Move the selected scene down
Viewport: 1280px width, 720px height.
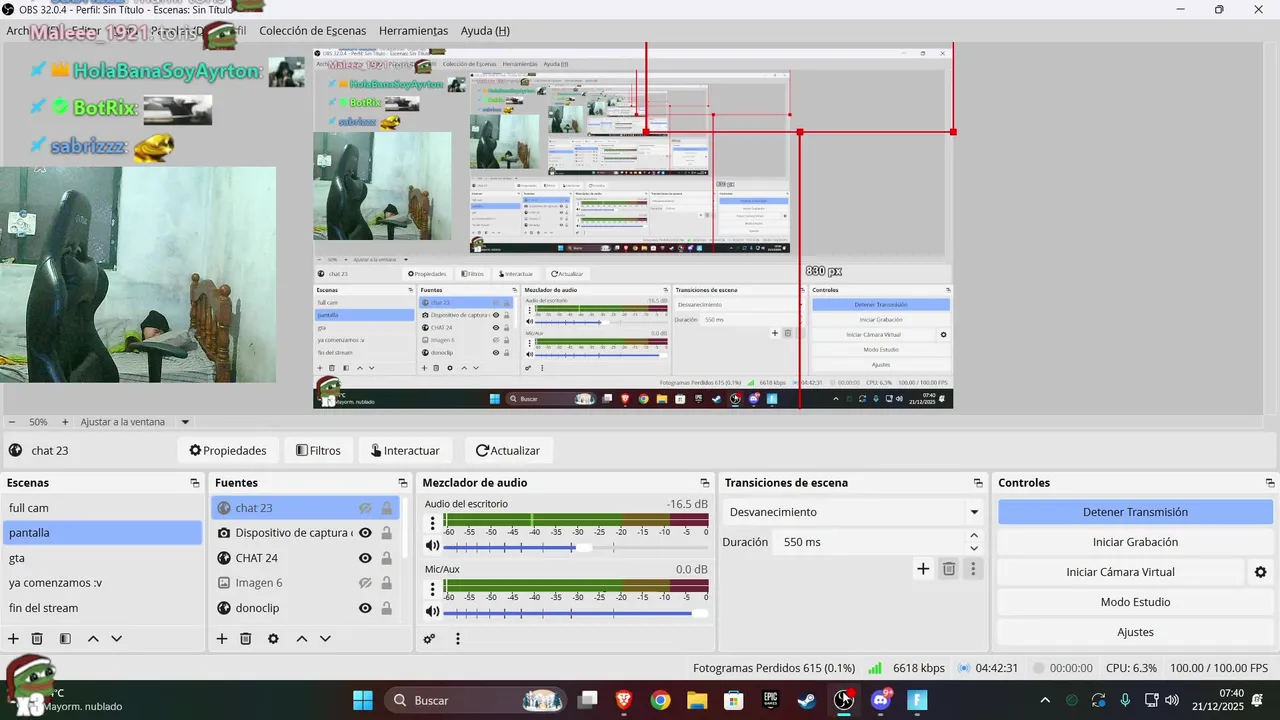(x=117, y=639)
